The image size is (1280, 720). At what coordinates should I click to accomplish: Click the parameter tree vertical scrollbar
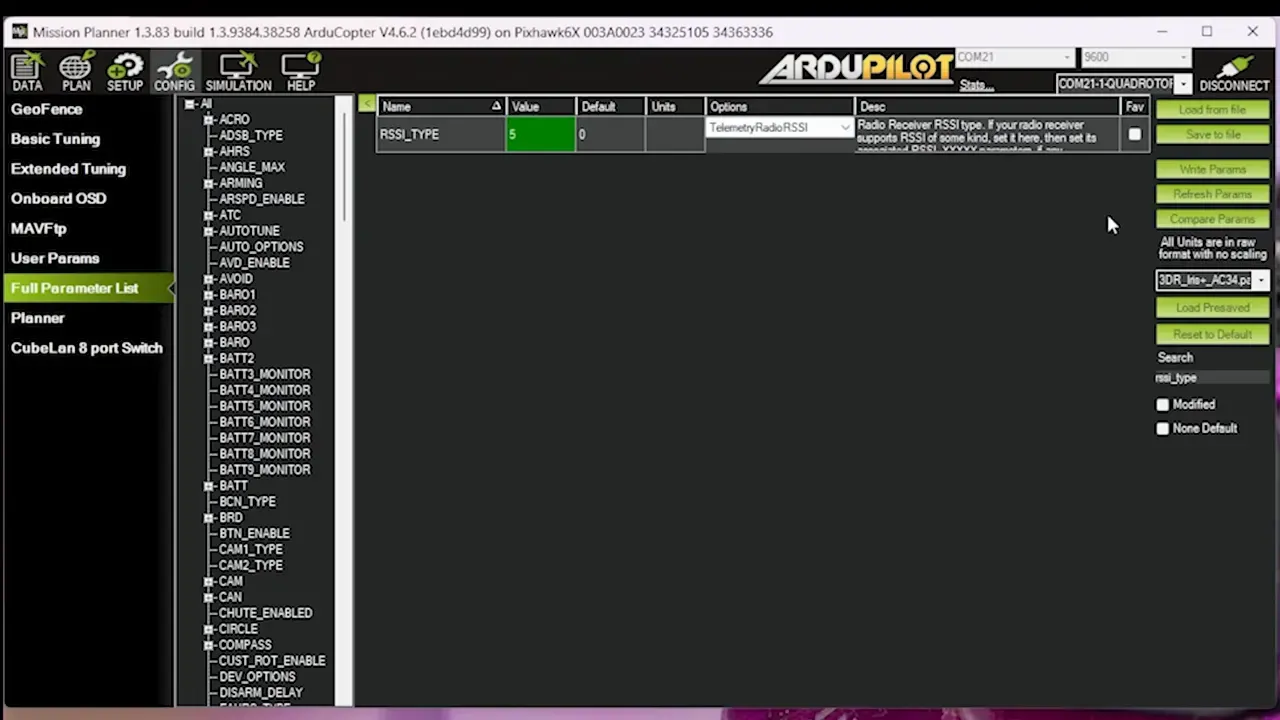pos(344,160)
